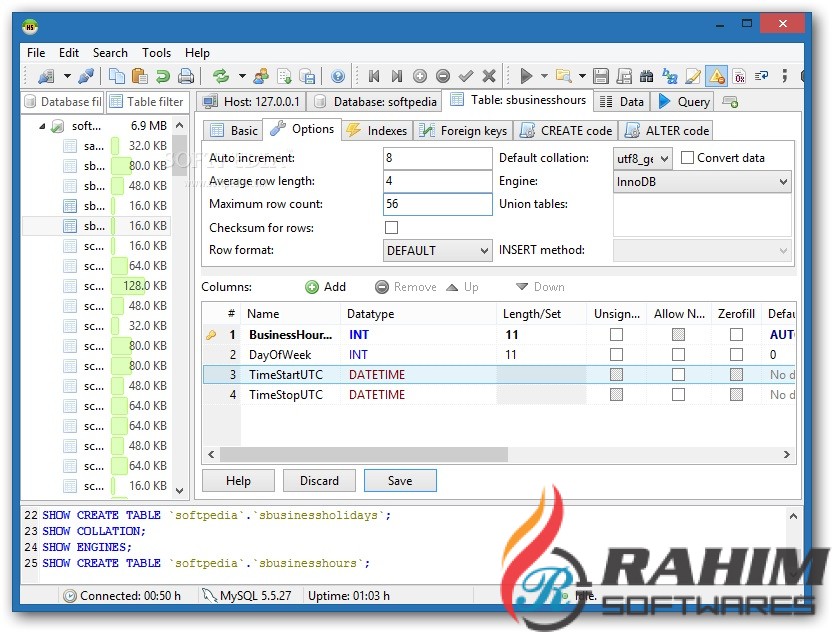Open the Tools menu

click(156, 53)
